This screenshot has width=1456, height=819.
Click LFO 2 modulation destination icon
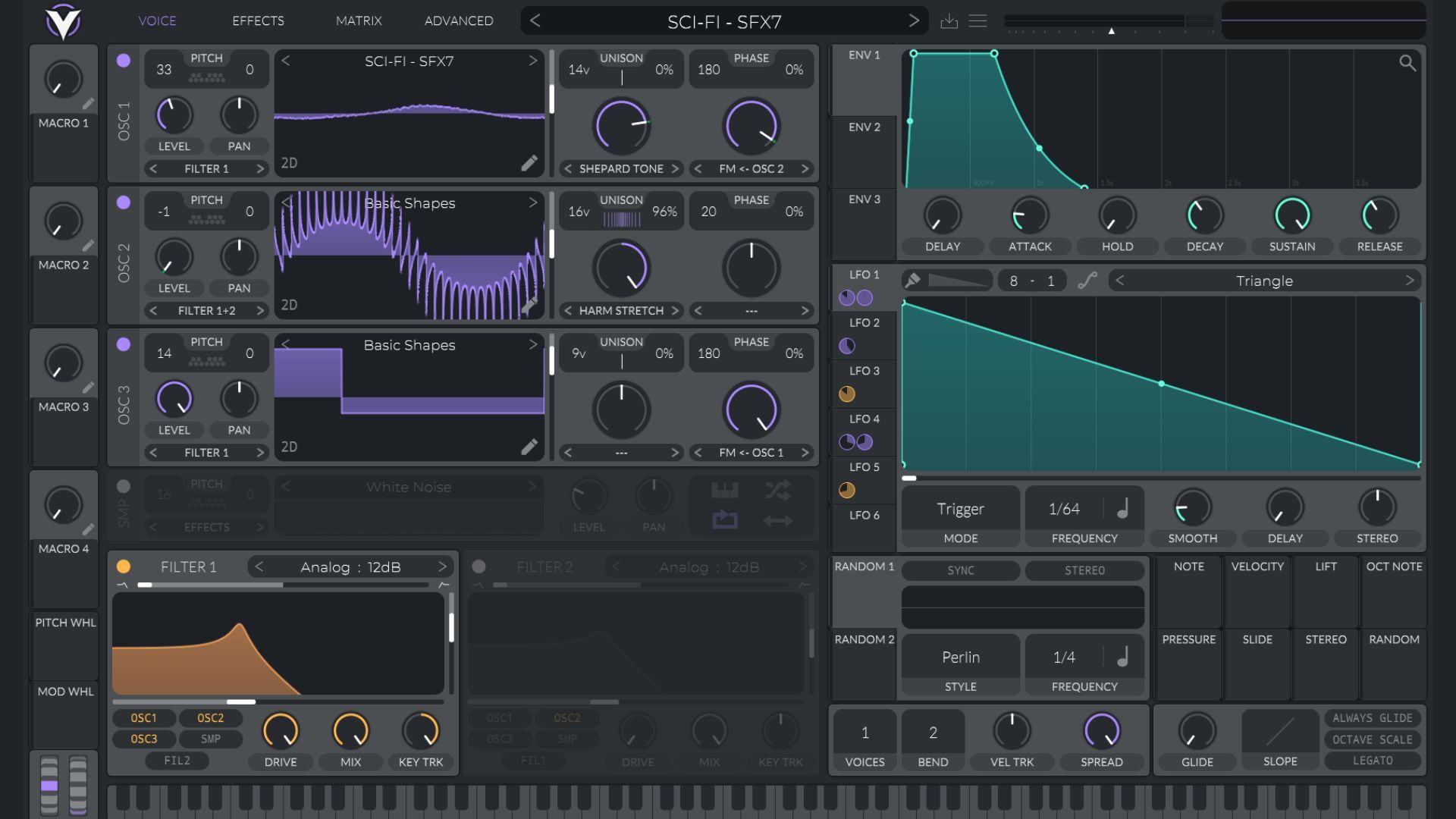847,346
